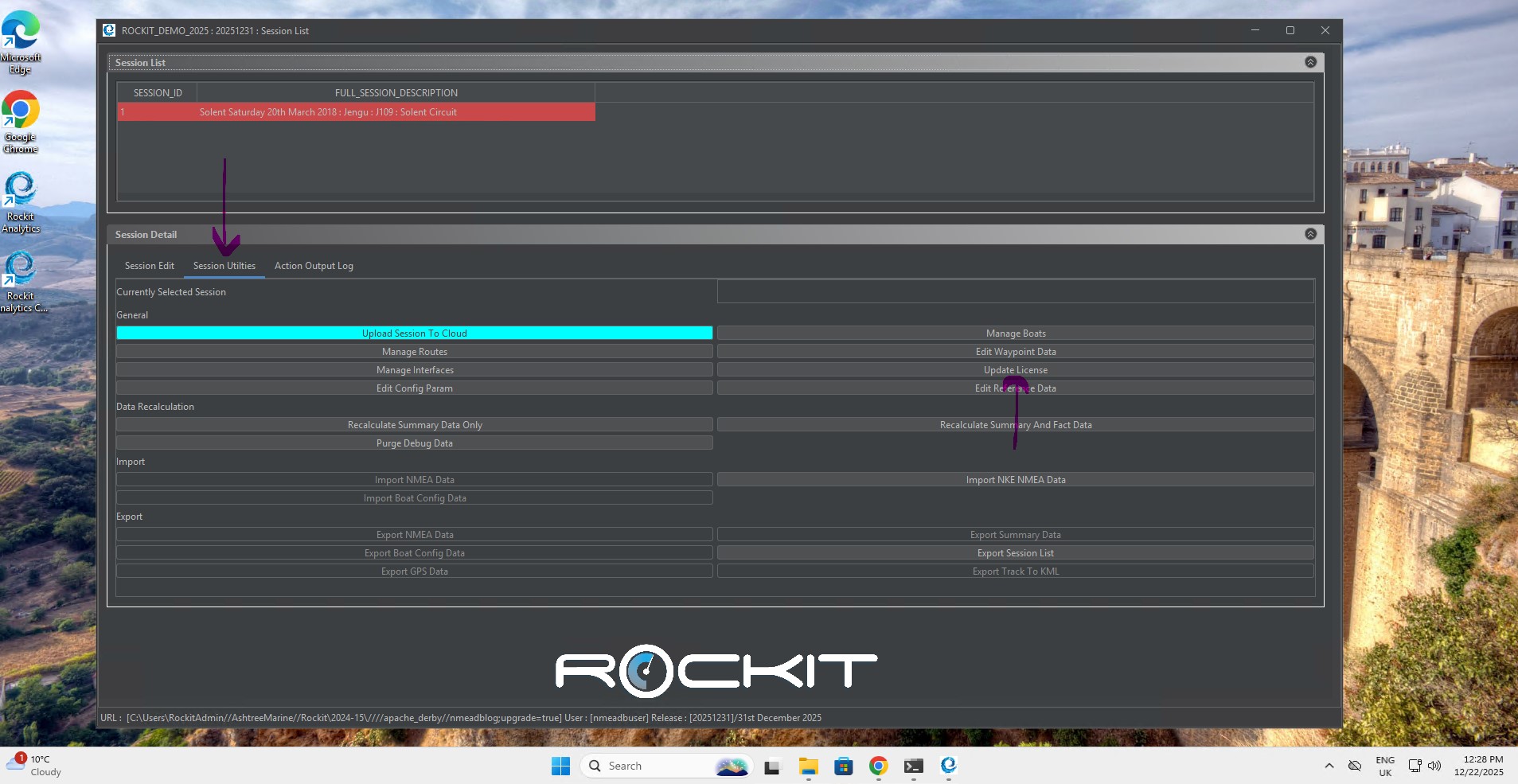Sort by the SESSION_ID column header
The image size is (1518, 784).
click(x=158, y=93)
